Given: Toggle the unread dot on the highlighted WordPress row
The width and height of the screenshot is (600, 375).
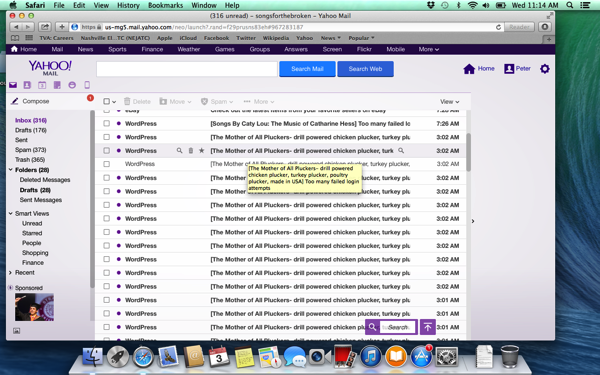Looking at the screenshot, I should (x=119, y=151).
